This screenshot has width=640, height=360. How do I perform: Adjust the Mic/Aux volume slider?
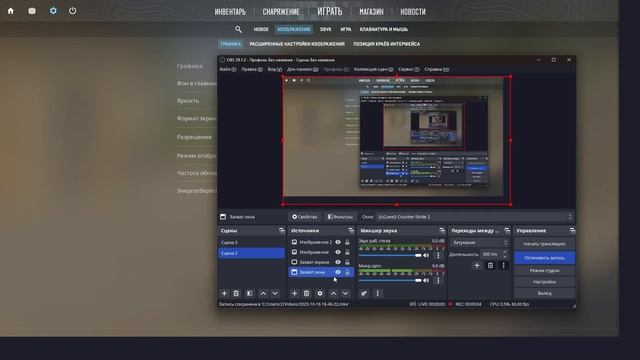pyautogui.click(x=390, y=280)
